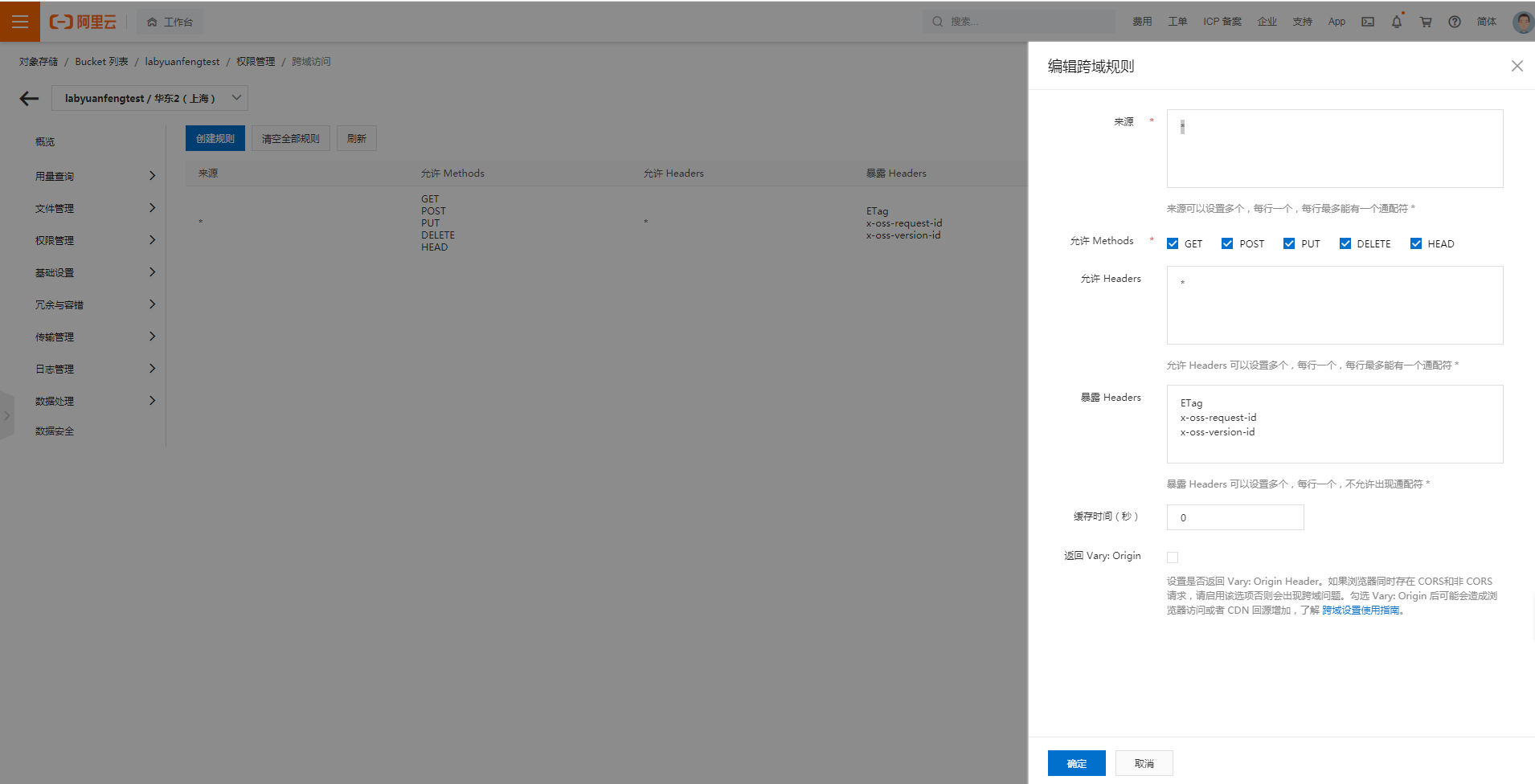Open the shopping cart
1535x784 pixels.
1426,22
